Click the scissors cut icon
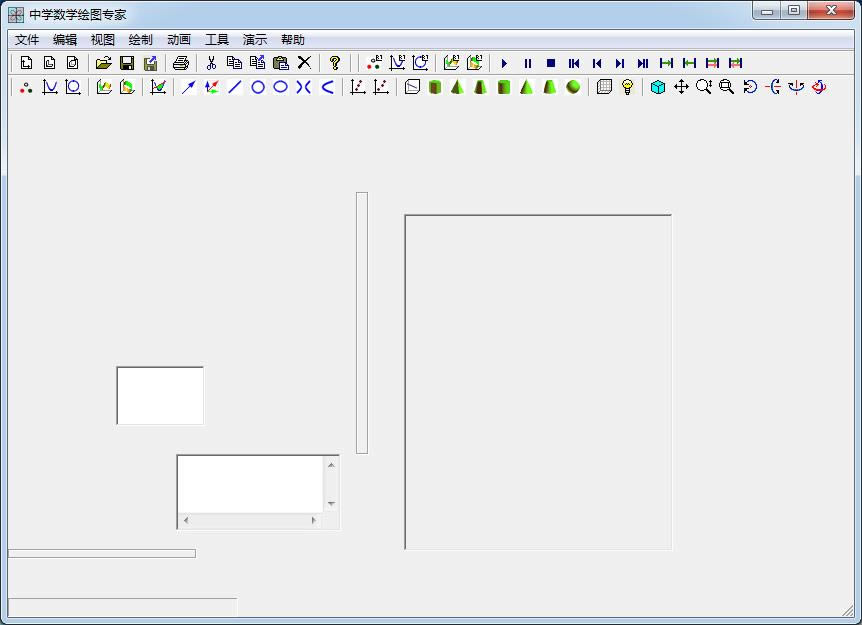Image resolution: width=862 pixels, height=625 pixels. [x=211, y=63]
